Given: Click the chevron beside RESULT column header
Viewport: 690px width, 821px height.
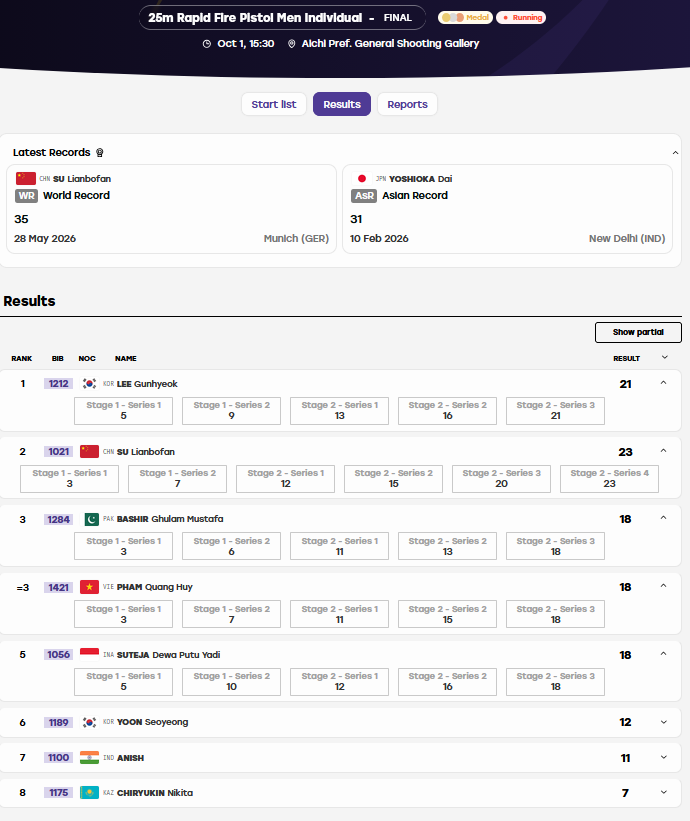Looking at the screenshot, I should point(664,358).
